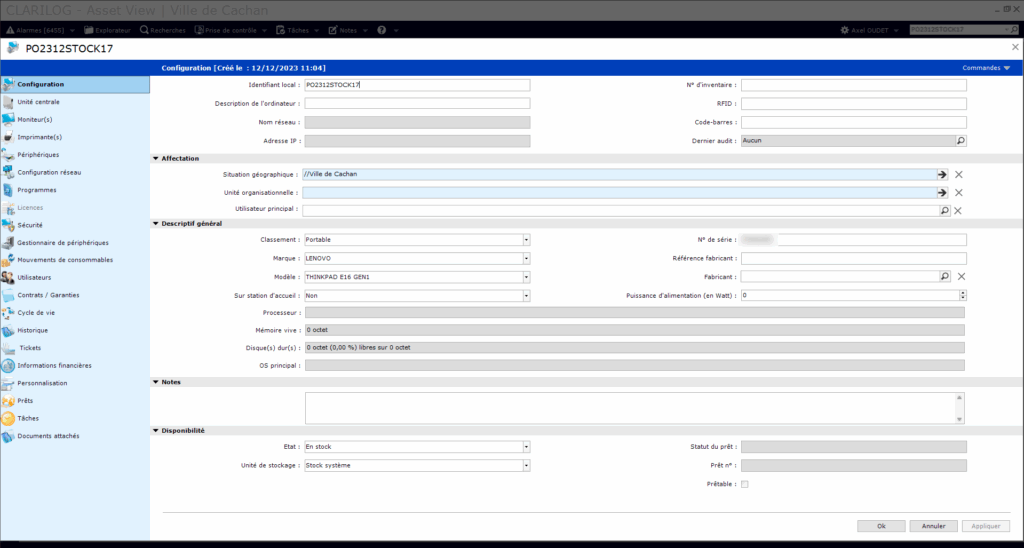This screenshot has width=1024, height=548.
Task: Click the RFID field
Action: 854,104
